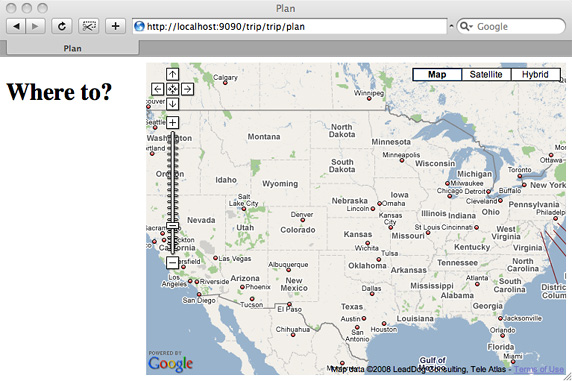572x381 pixels.
Task: Pan the map up with the up arrow
Action: pos(173,74)
